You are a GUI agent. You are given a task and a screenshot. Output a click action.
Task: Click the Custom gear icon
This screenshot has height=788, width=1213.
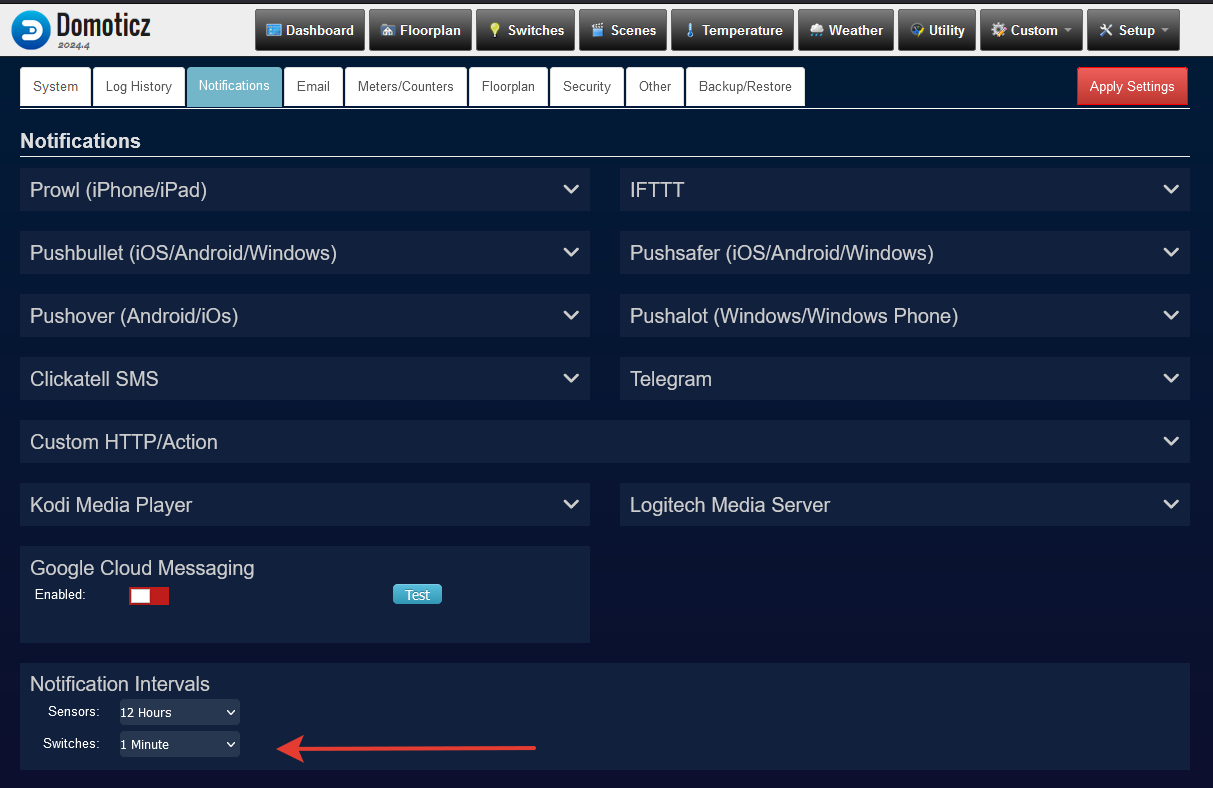[x=998, y=30]
